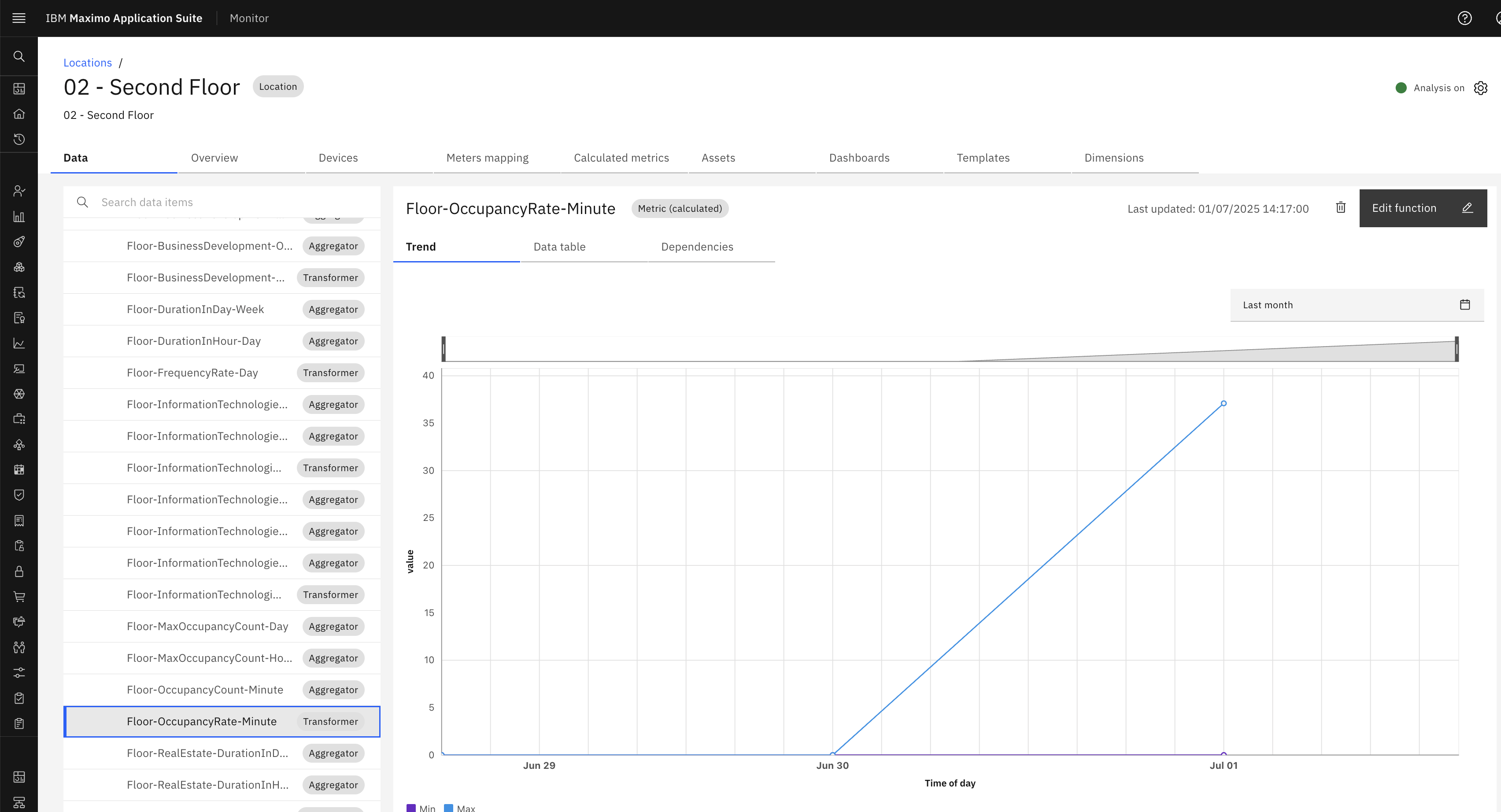Select Floor-FrequencyRate-Day data item
The image size is (1501, 812).
[x=222, y=373]
